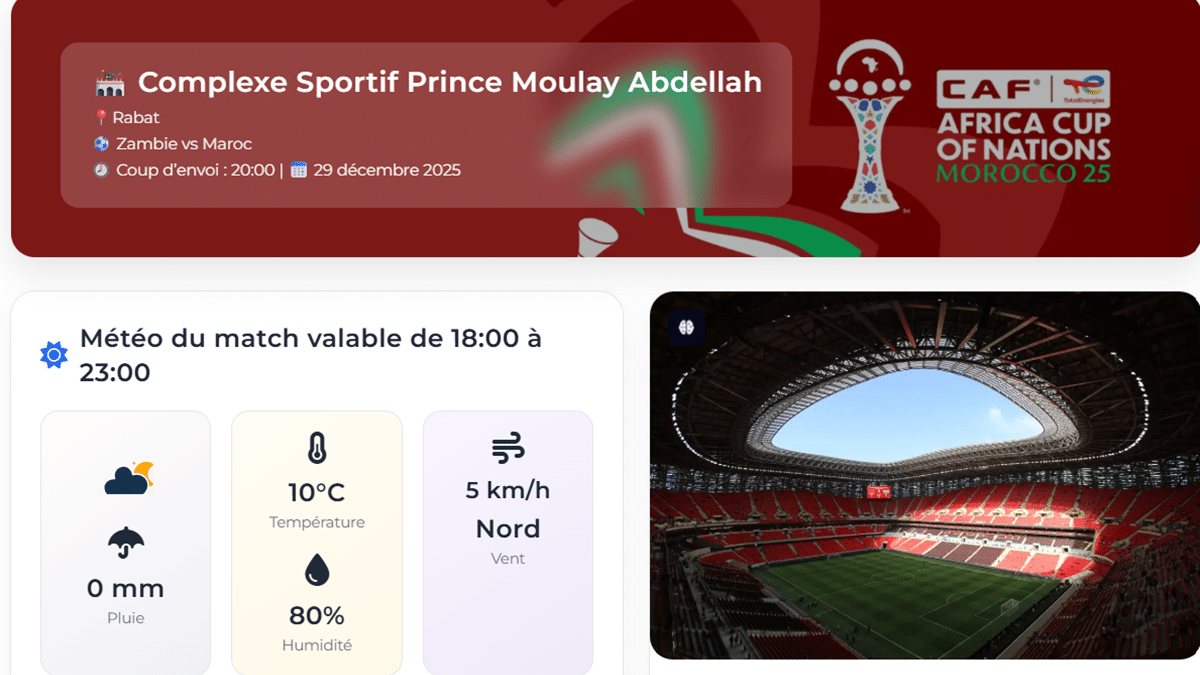1200x675 pixels.
Task: Click the thermometer temperature icon
Action: [317, 448]
